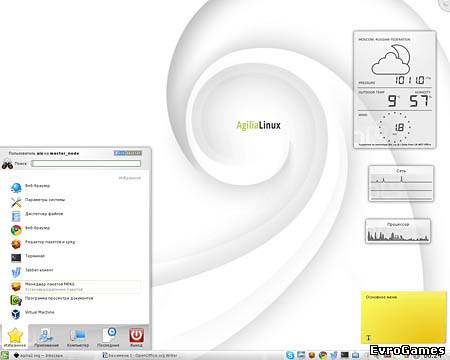Open the Chrome Веб-браузер icon
Image resolution: width=450 pixels, height=360 pixels.
pos(16,230)
